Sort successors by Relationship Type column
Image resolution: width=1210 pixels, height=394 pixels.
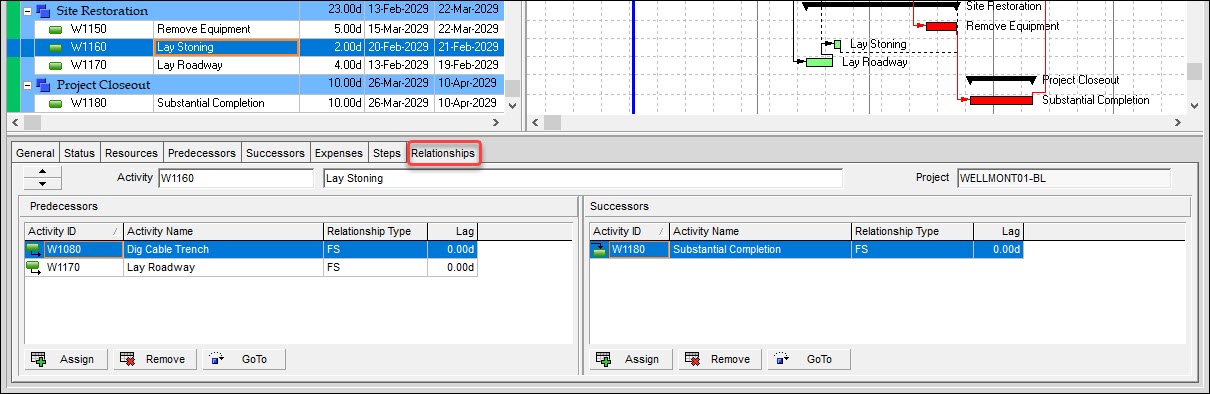point(912,231)
